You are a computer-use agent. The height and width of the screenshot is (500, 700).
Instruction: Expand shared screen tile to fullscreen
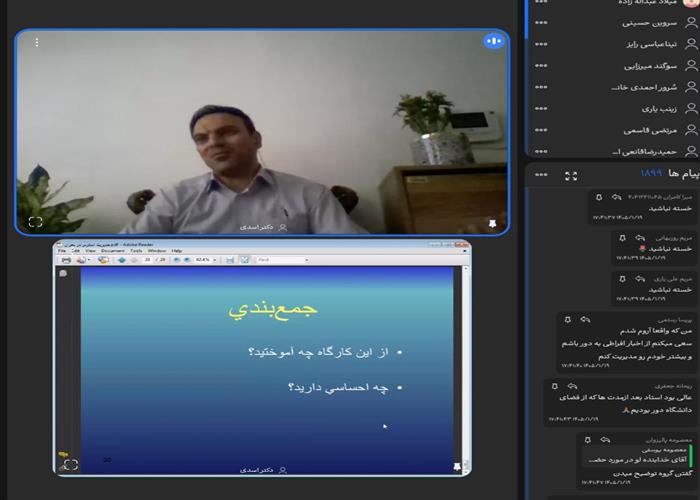(x=71, y=465)
